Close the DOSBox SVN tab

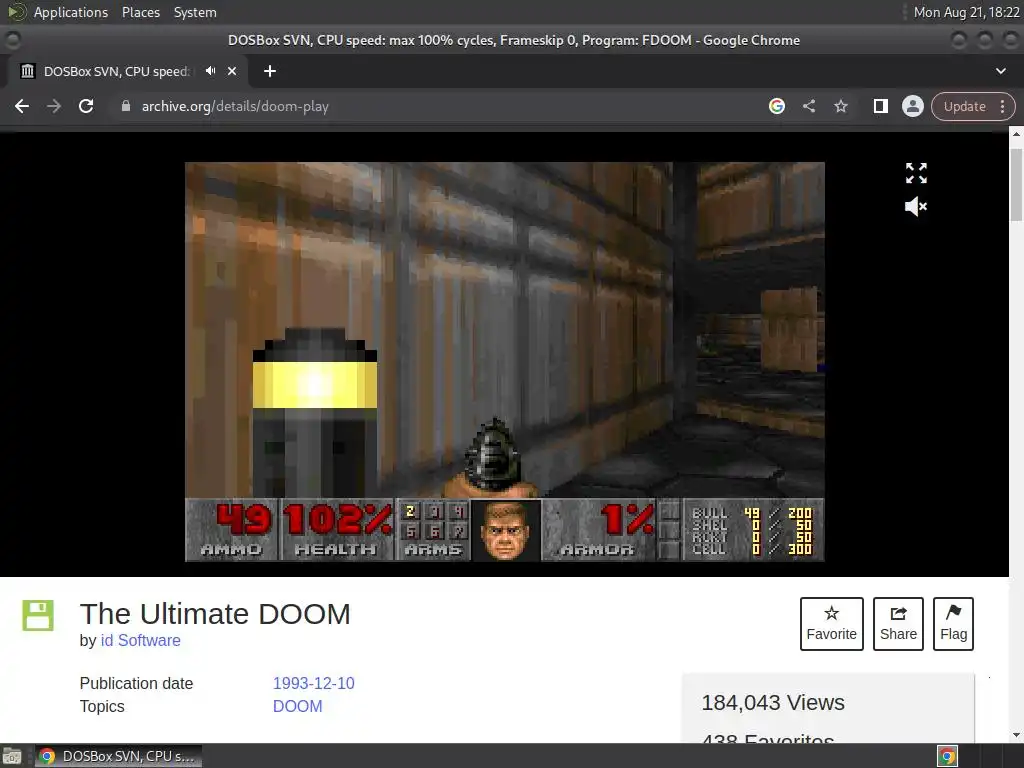232,71
